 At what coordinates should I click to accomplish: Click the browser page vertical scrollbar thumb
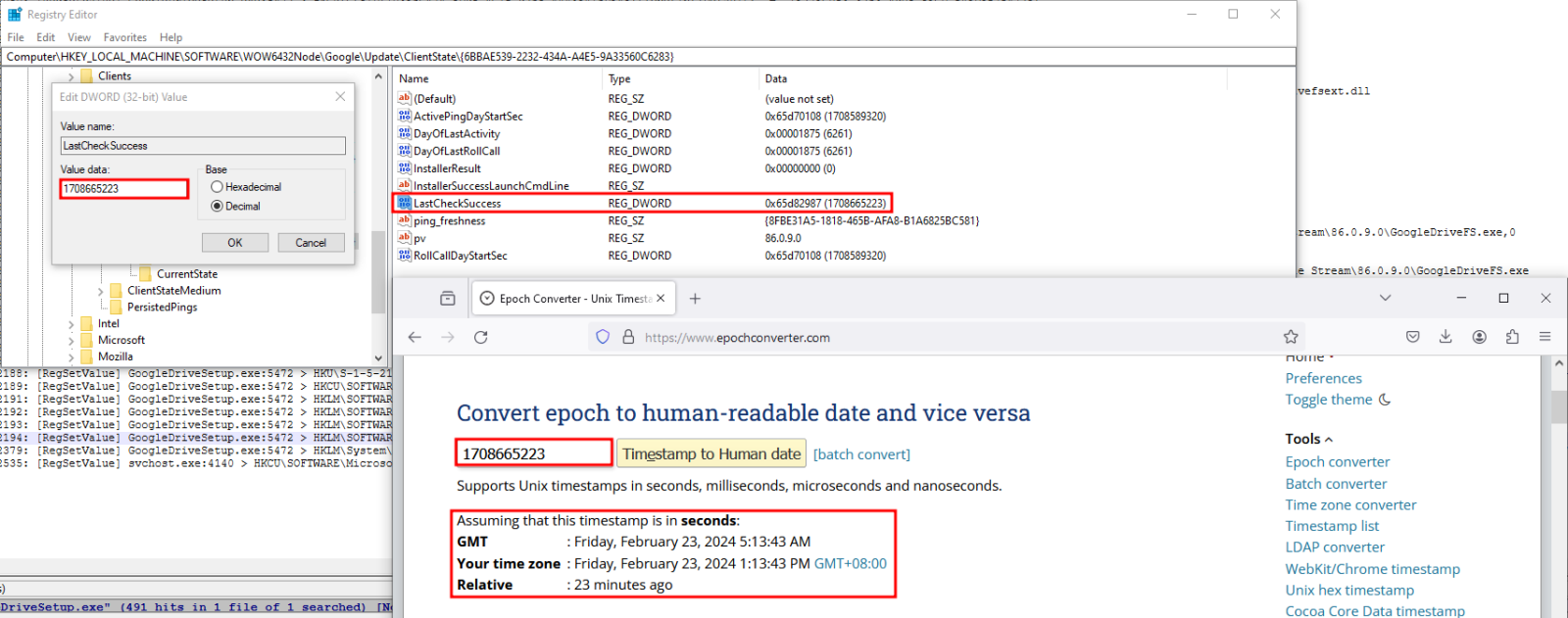point(1558,405)
